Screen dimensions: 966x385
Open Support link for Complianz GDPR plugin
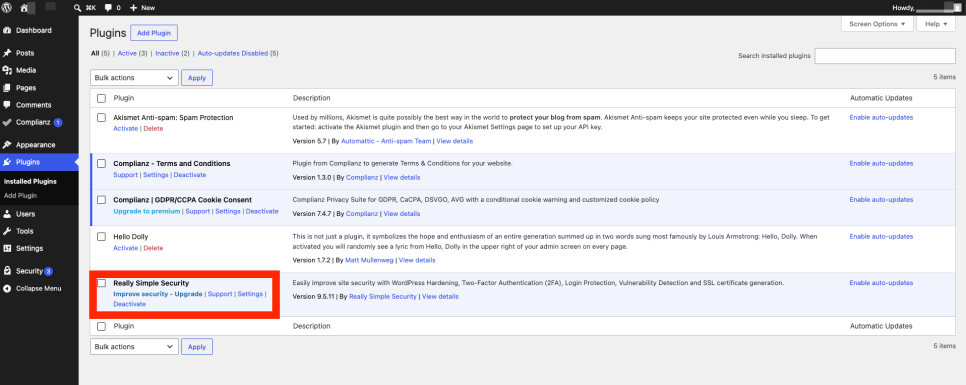(198, 211)
